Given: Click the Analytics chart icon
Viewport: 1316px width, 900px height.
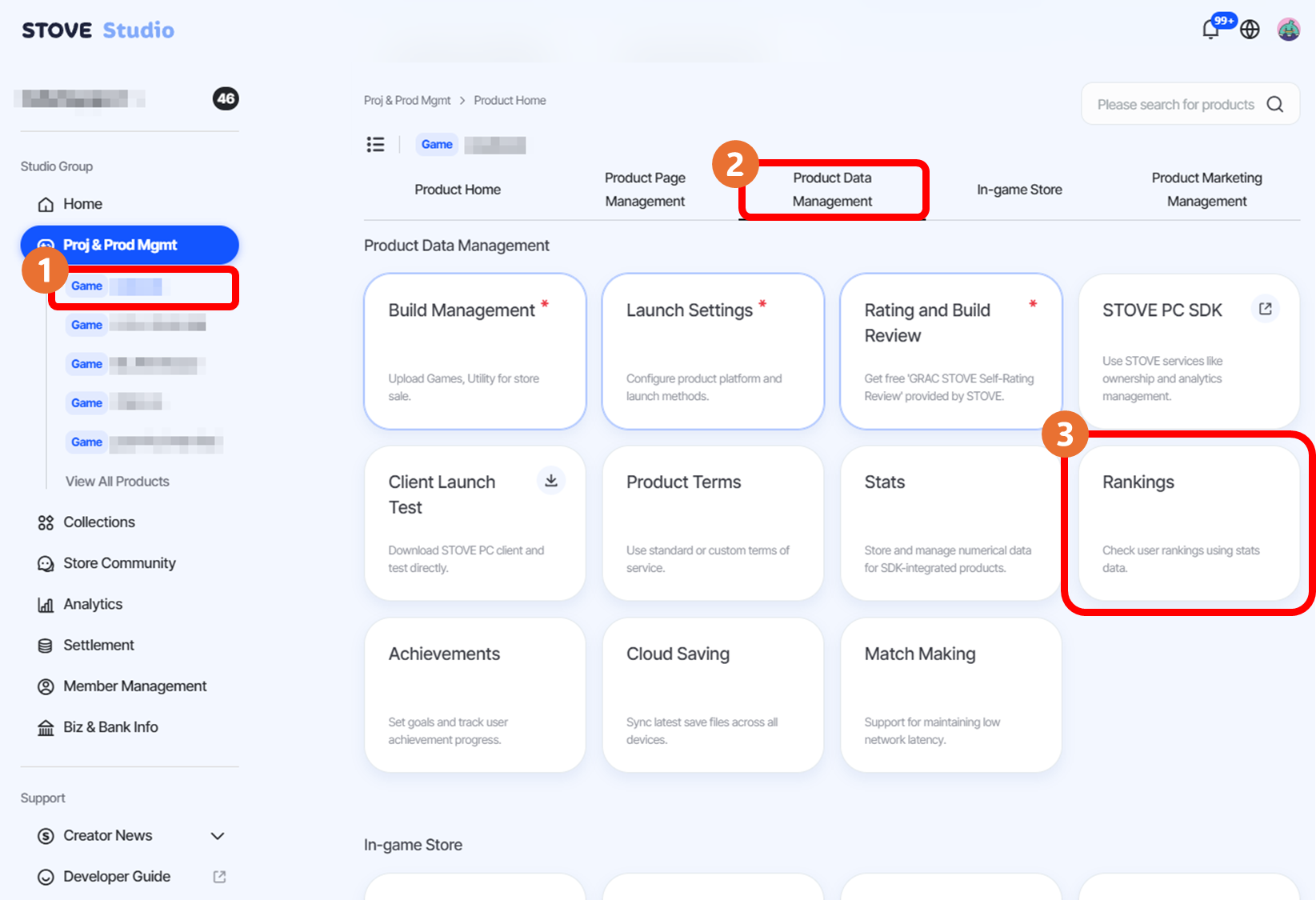Looking at the screenshot, I should [46, 605].
